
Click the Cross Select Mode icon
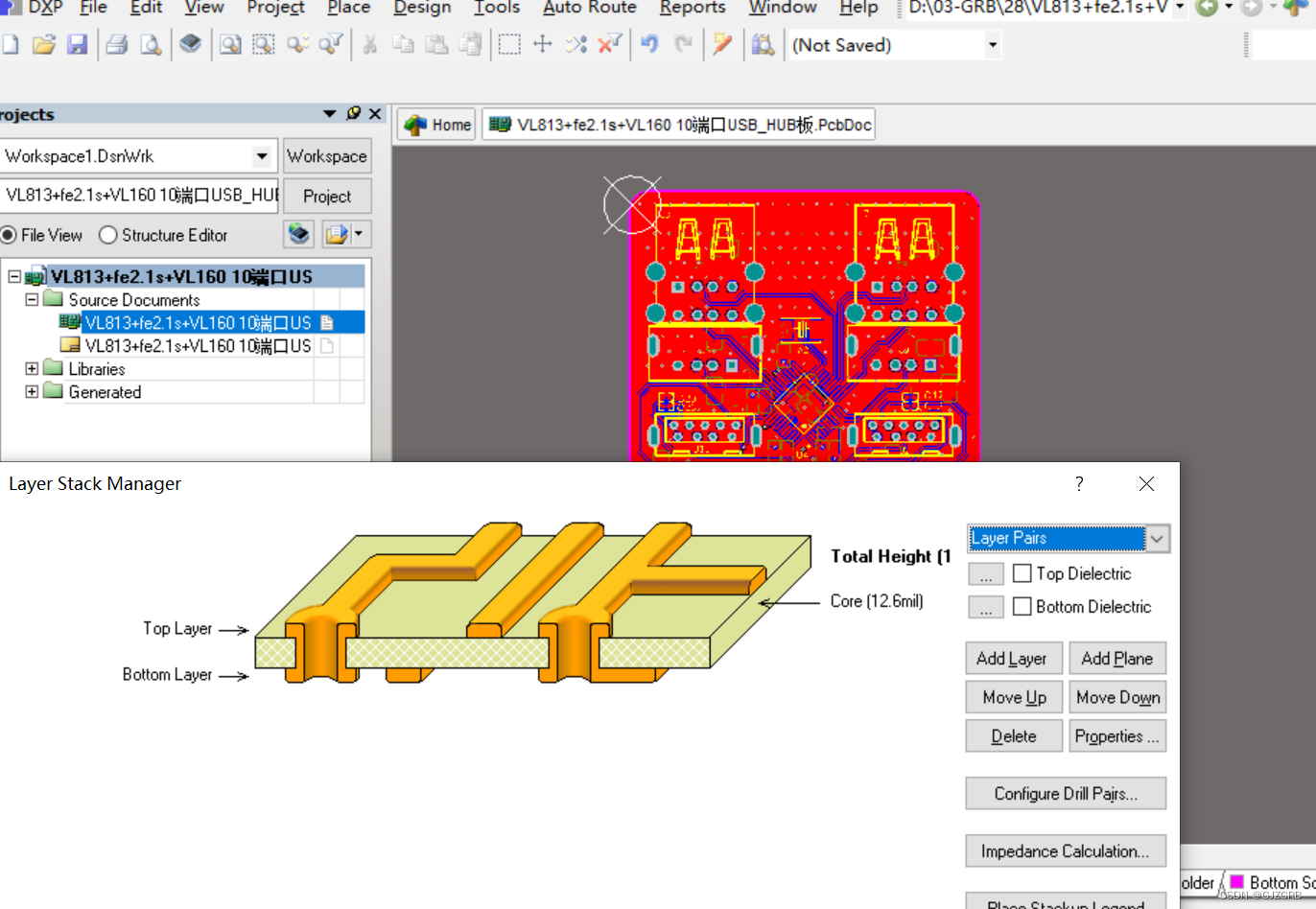tap(576, 44)
